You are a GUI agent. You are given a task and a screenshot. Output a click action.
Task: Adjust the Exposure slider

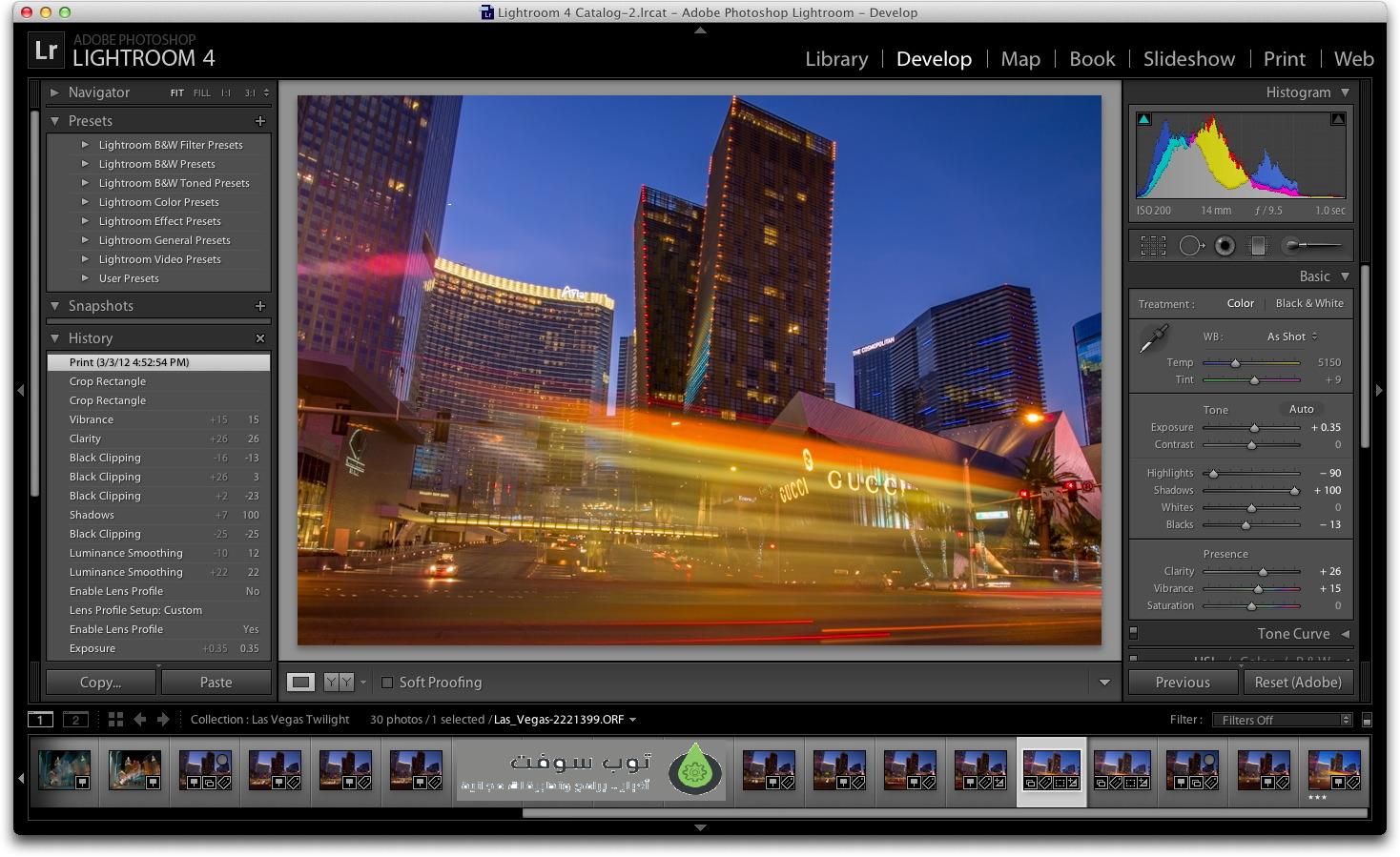pyautogui.click(x=1251, y=428)
